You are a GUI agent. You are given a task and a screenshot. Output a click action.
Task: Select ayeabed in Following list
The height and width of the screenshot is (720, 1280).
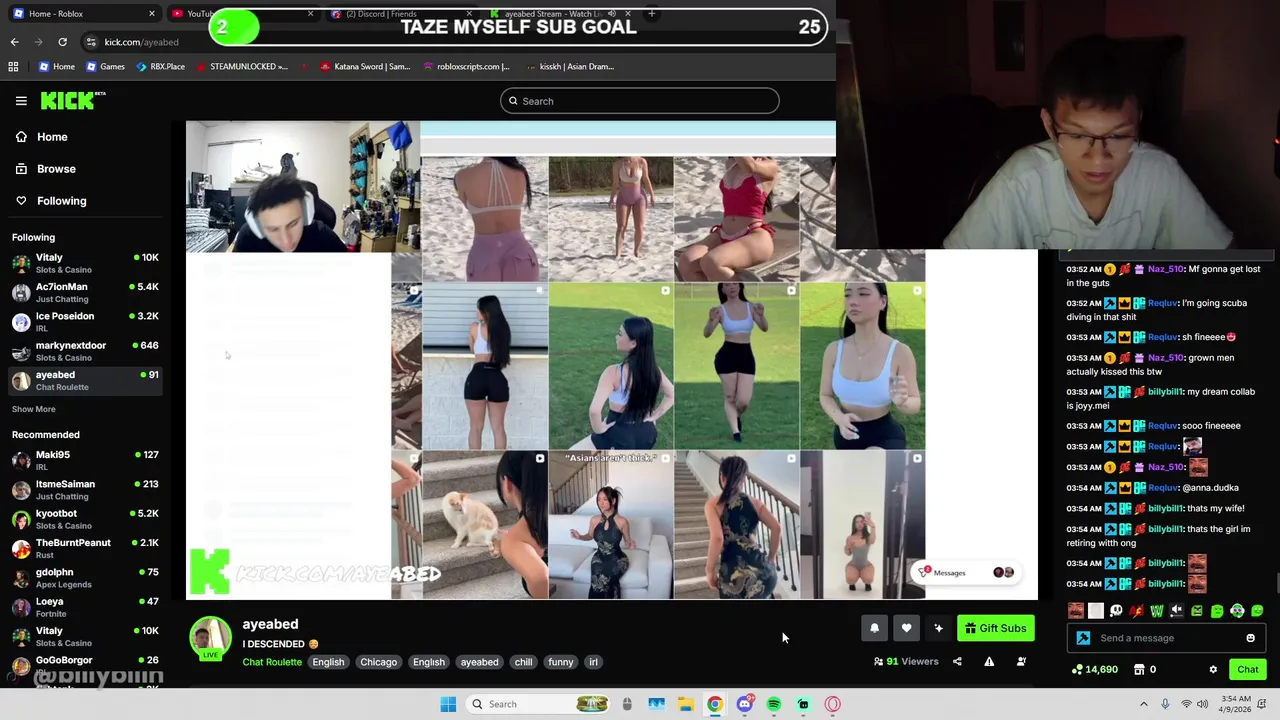85,380
